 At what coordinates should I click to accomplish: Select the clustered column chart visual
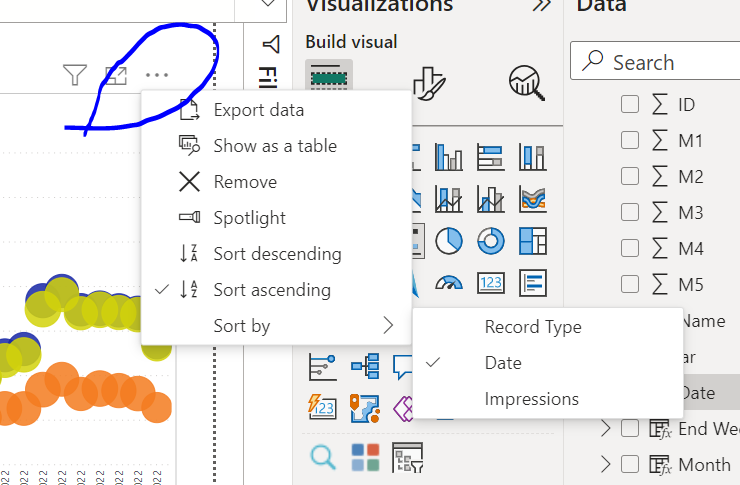pyautogui.click(x=448, y=157)
